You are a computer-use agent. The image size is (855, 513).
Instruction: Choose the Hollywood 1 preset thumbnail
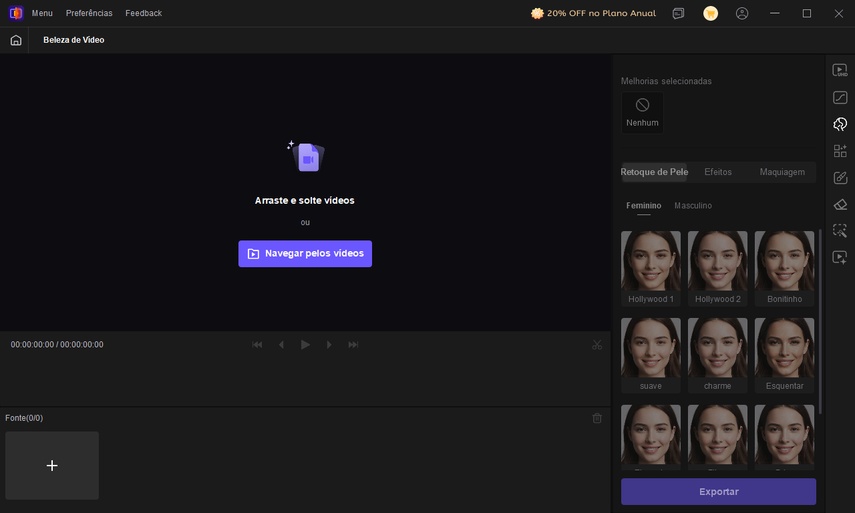(651, 268)
